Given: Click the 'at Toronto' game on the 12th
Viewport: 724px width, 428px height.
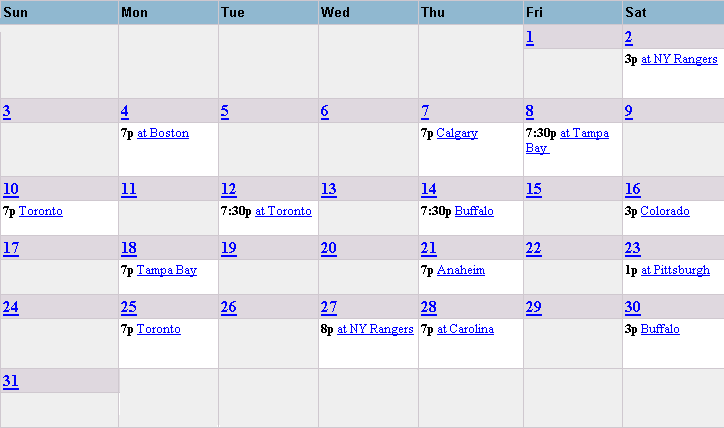Looking at the screenshot, I should (284, 211).
